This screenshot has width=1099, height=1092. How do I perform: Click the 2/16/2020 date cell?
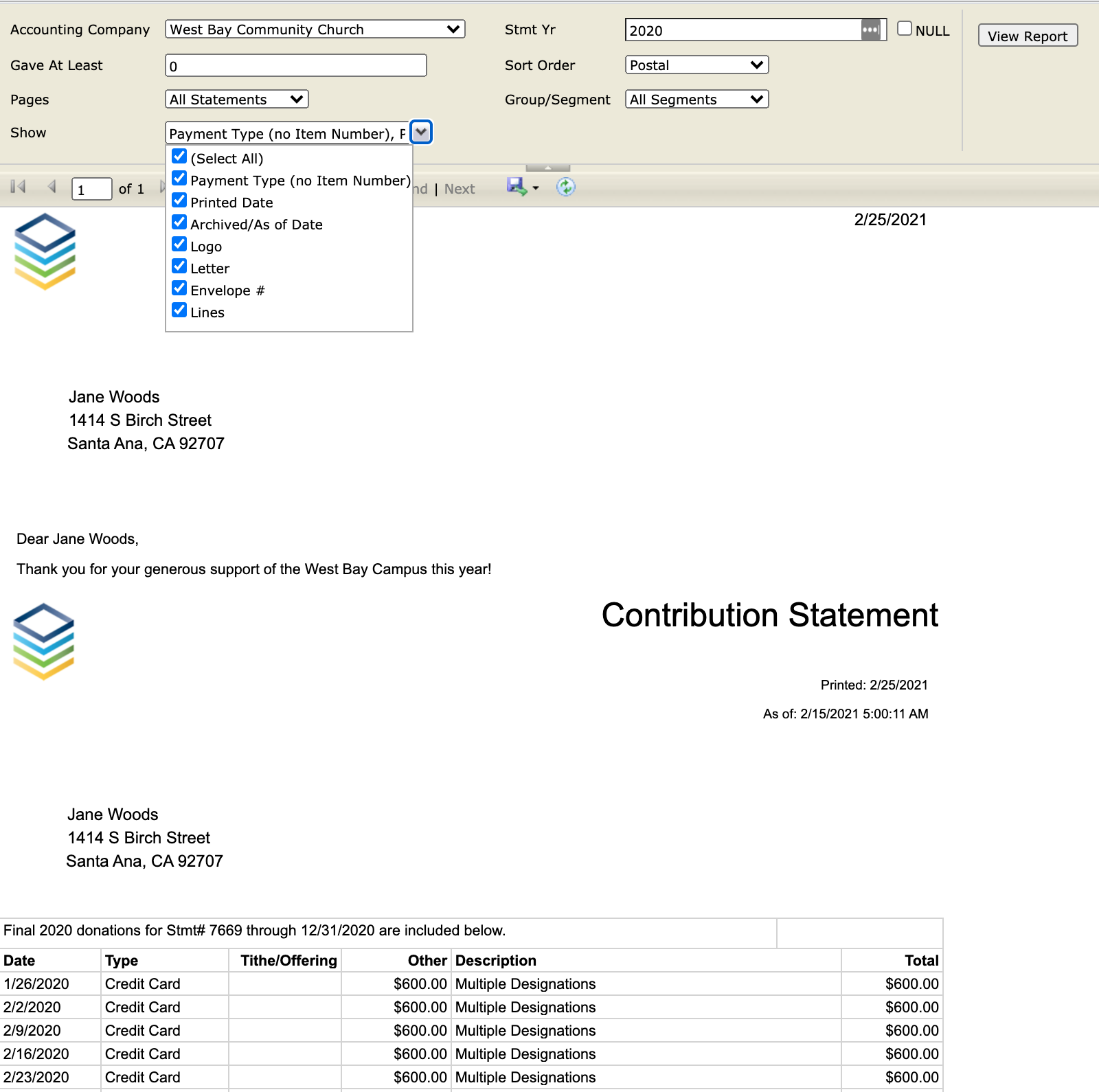click(51, 1054)
